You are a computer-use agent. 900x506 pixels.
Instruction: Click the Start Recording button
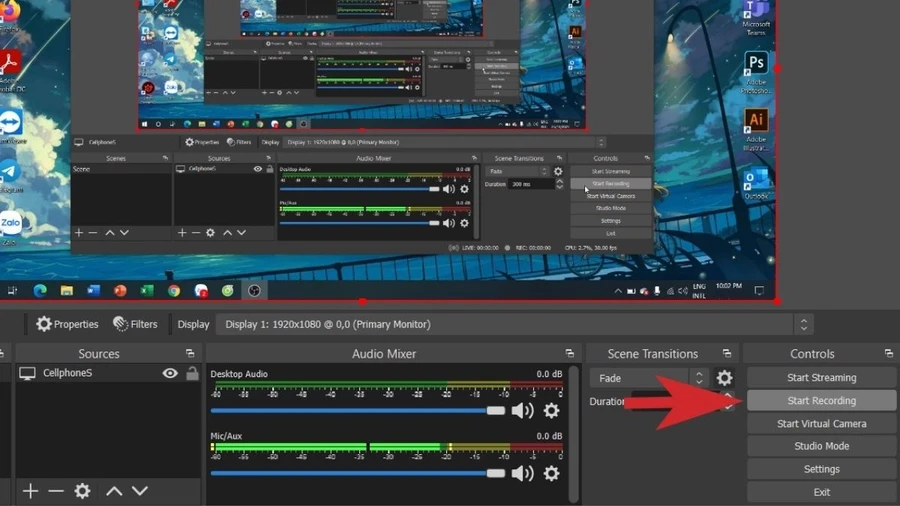(x=821, y=400)
